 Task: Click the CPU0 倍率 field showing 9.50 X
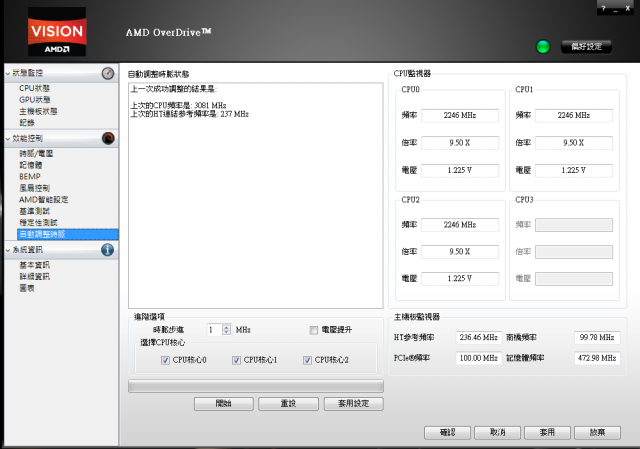pyautogui.click(x=460, y=143)
